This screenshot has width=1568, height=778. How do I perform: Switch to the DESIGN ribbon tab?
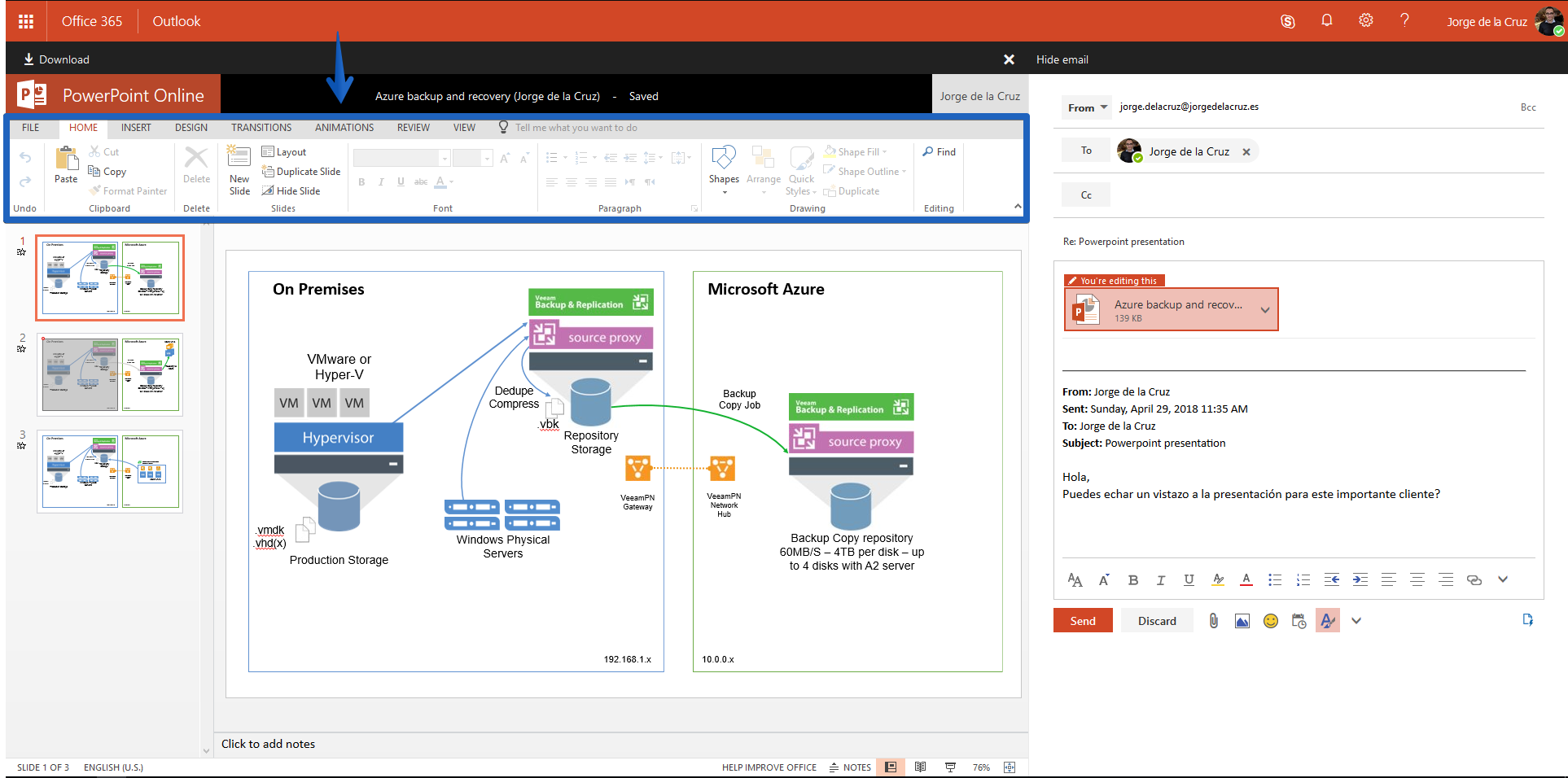tap(191, 128)
